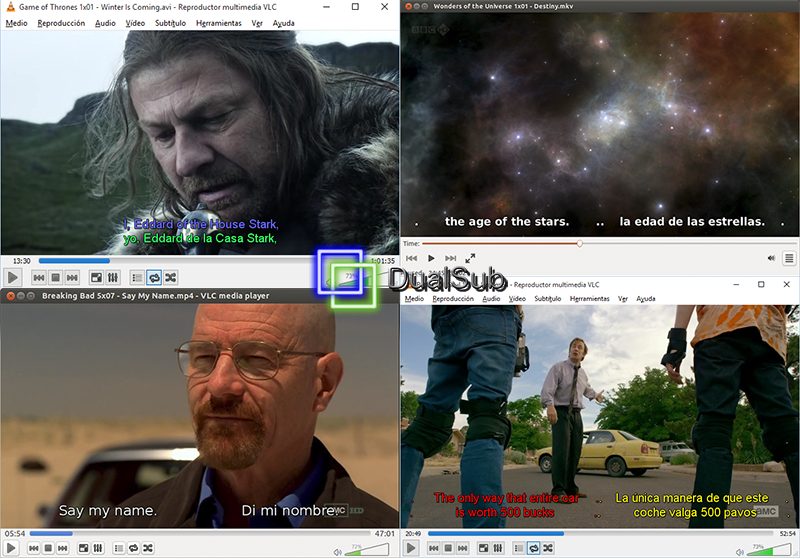Skip to next track in Game of Thrones window
The height and width of the screenshot is (559, 800).
click(72, 277)
